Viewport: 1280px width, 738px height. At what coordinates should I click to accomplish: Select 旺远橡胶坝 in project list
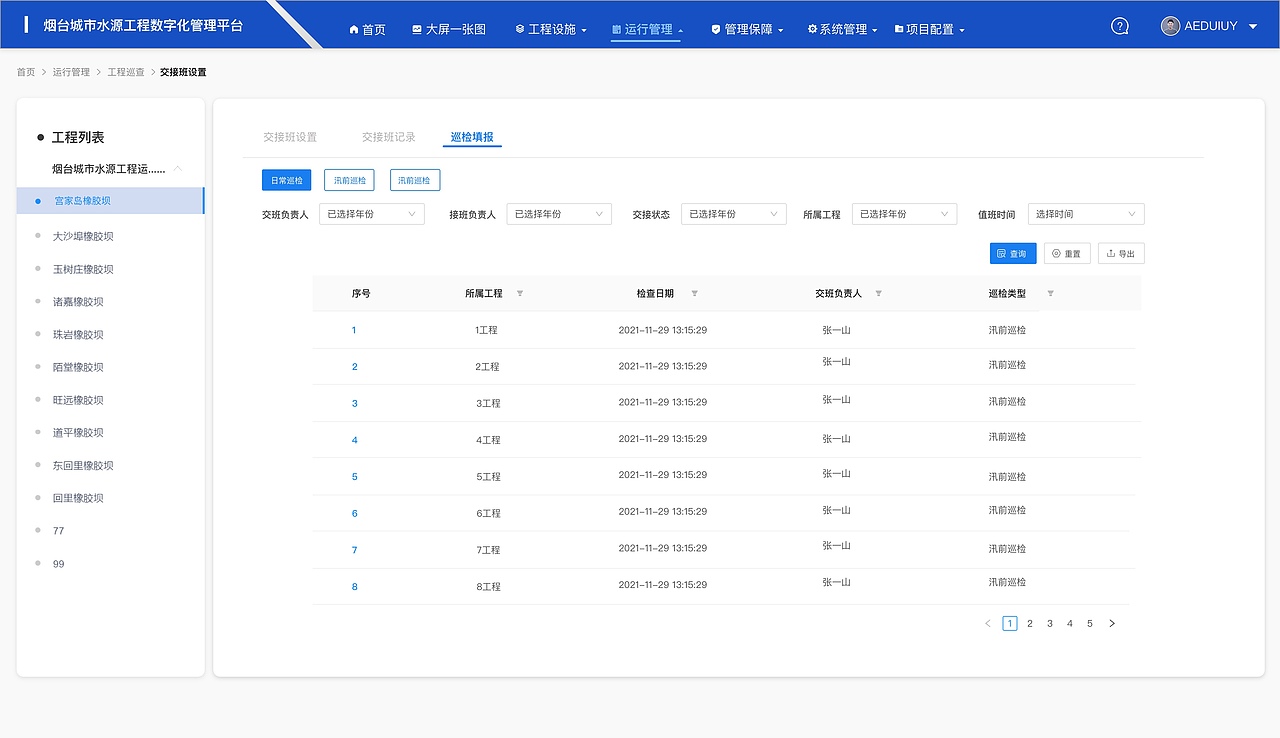pos(78,400)
